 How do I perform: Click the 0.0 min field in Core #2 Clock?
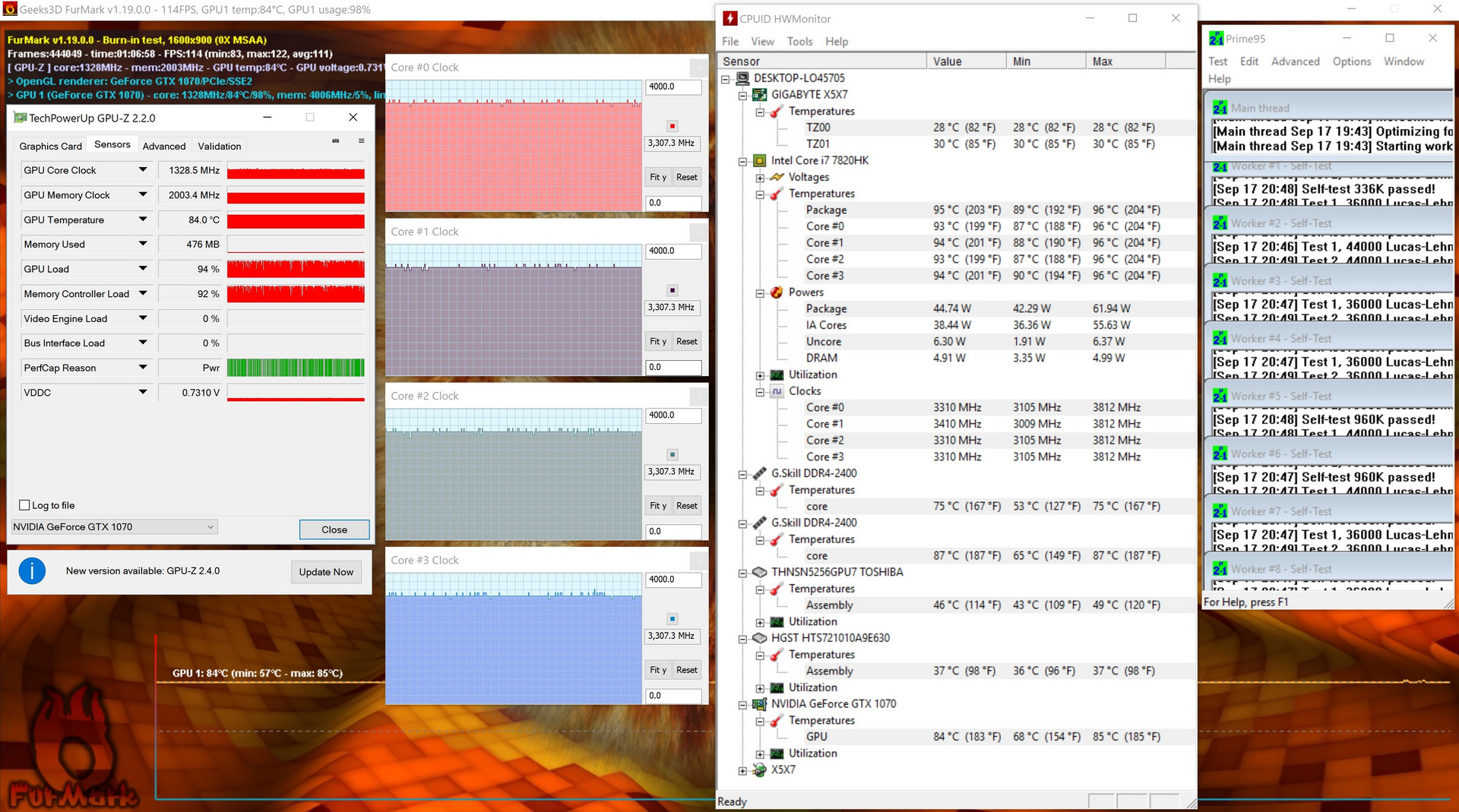point(673,531)
